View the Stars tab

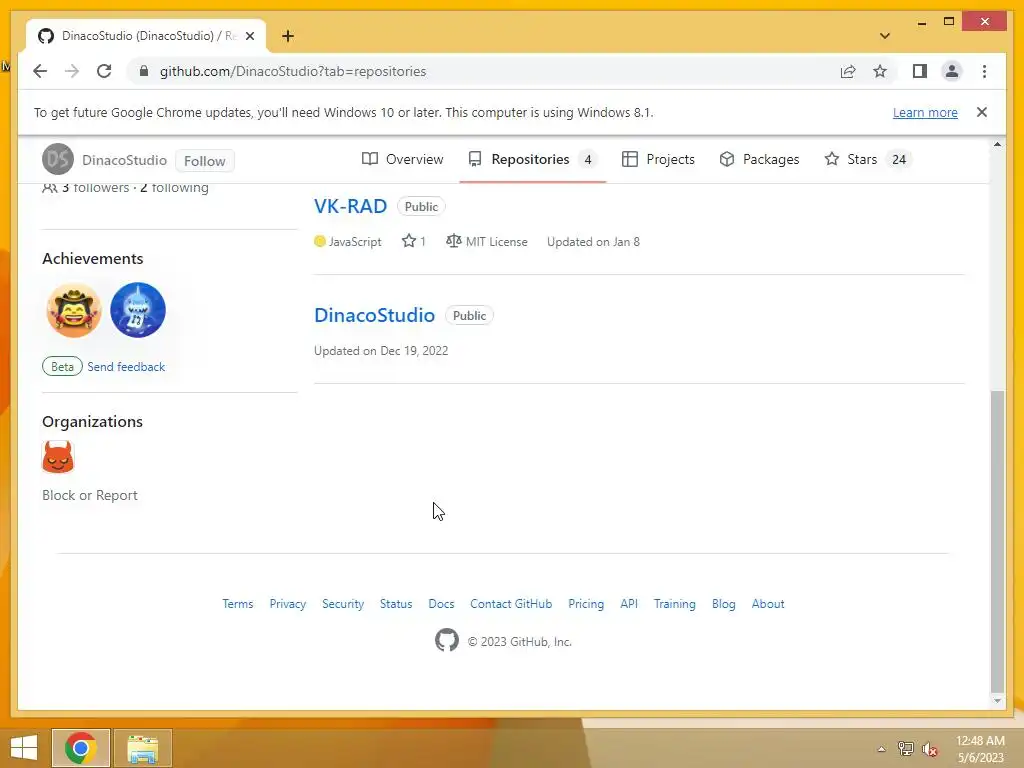click(867, 159)
